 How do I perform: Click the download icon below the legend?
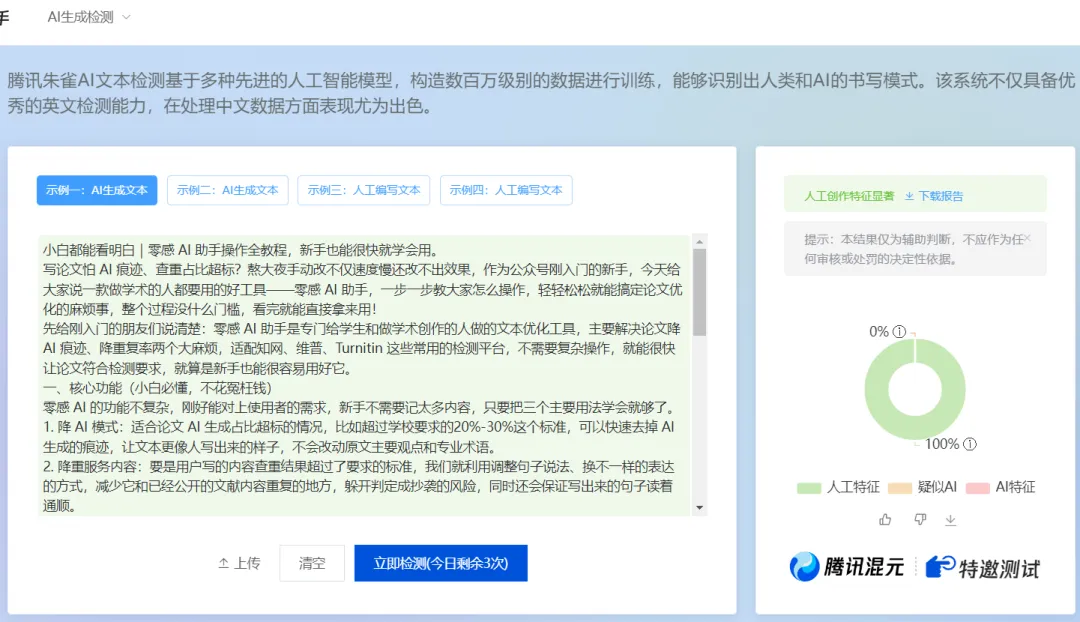[x=951, y=520]
